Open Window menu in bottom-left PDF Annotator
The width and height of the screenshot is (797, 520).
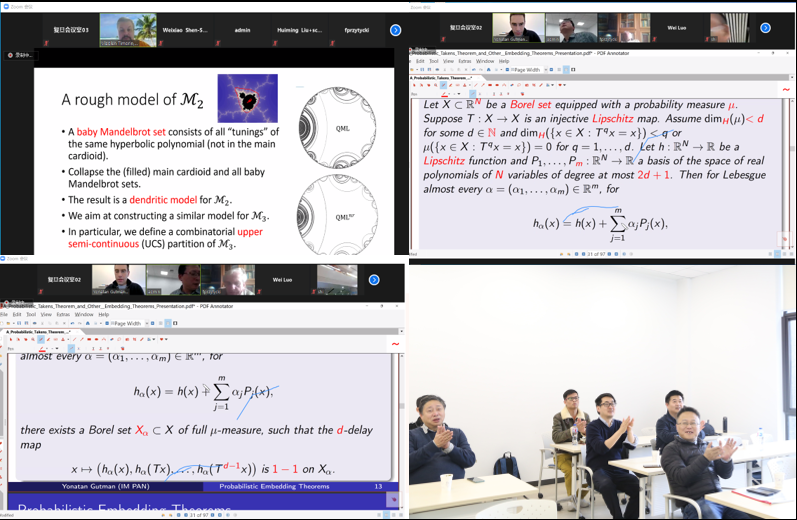[84, 315]
